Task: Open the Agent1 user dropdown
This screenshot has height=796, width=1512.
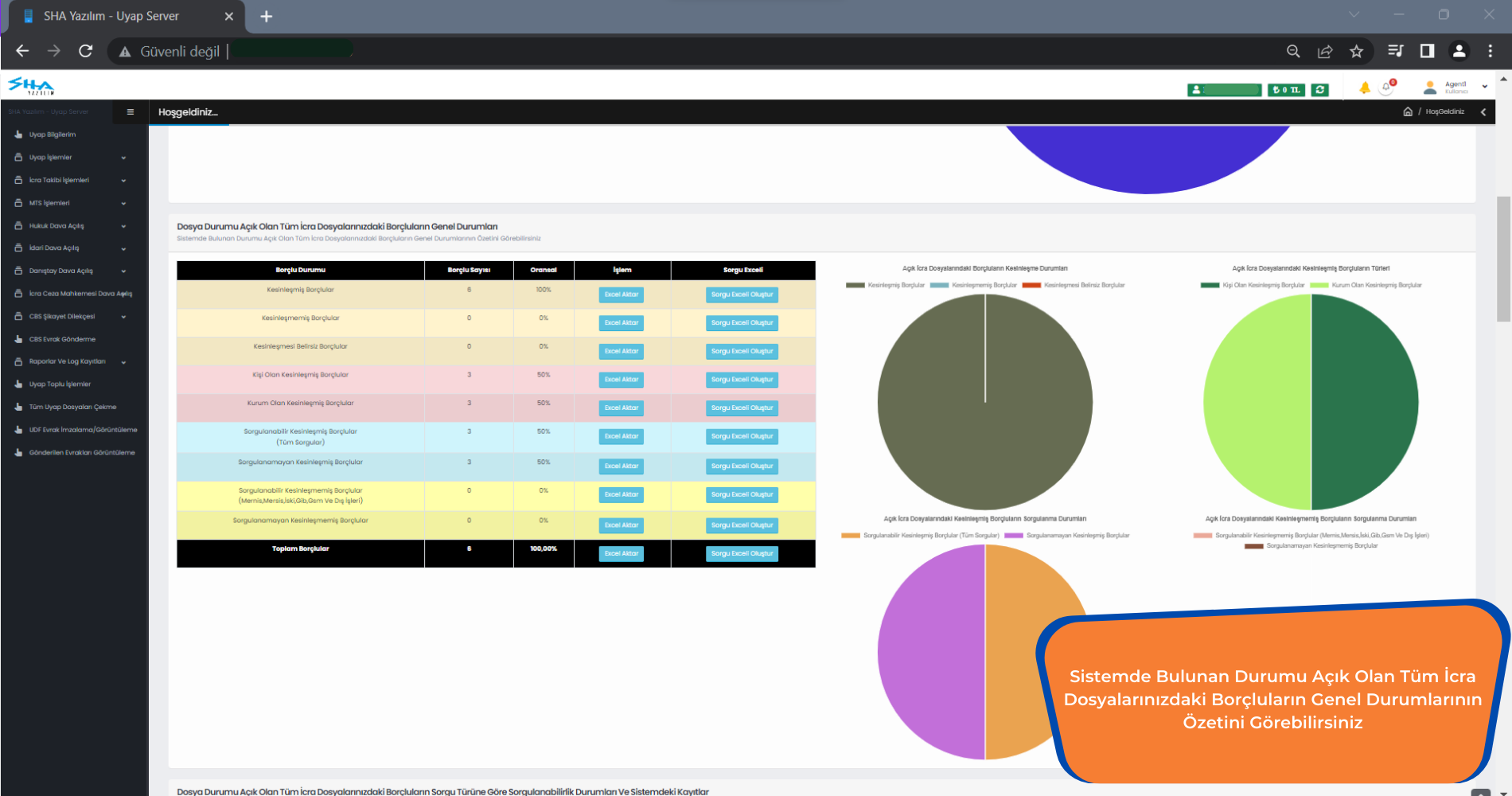Action: [1456, 87]
